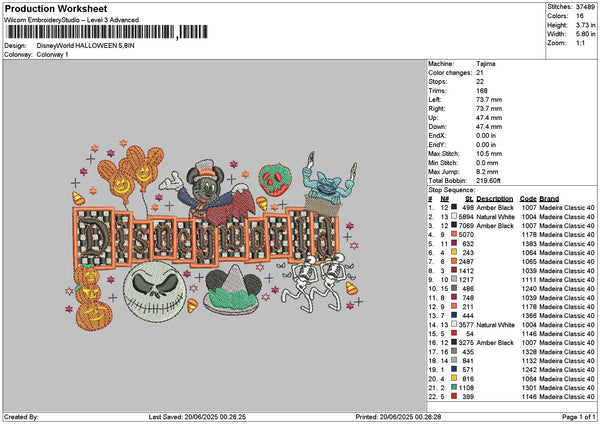
Task: Click the Machine value Tajima
Action: click(x=486, y=64)
